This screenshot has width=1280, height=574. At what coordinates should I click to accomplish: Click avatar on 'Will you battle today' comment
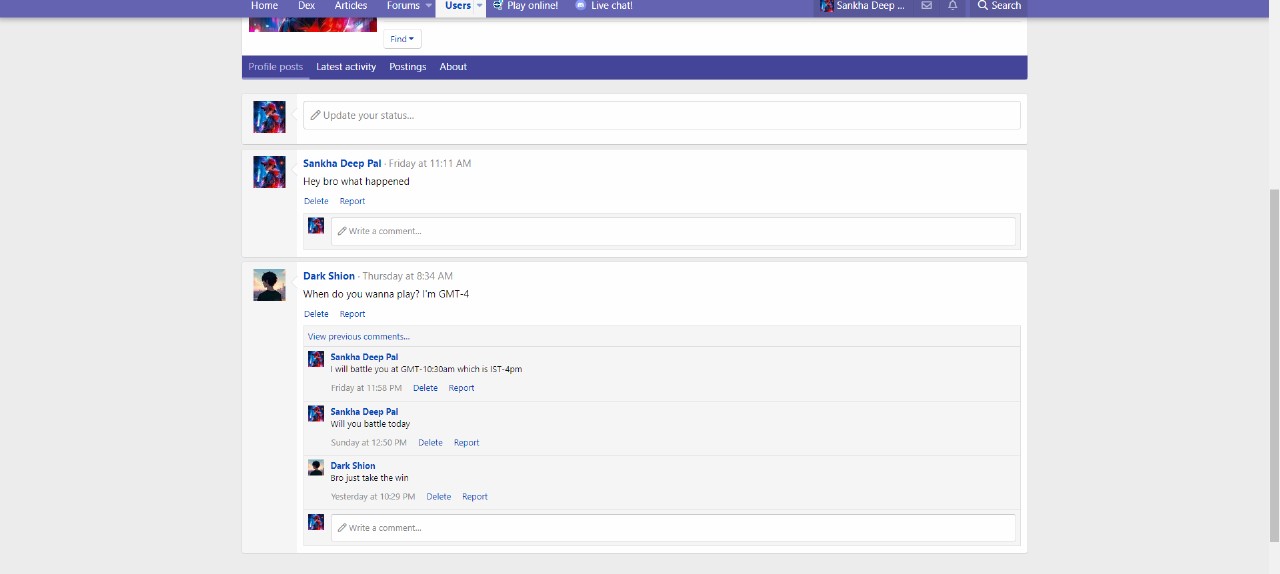coord(316,413)
